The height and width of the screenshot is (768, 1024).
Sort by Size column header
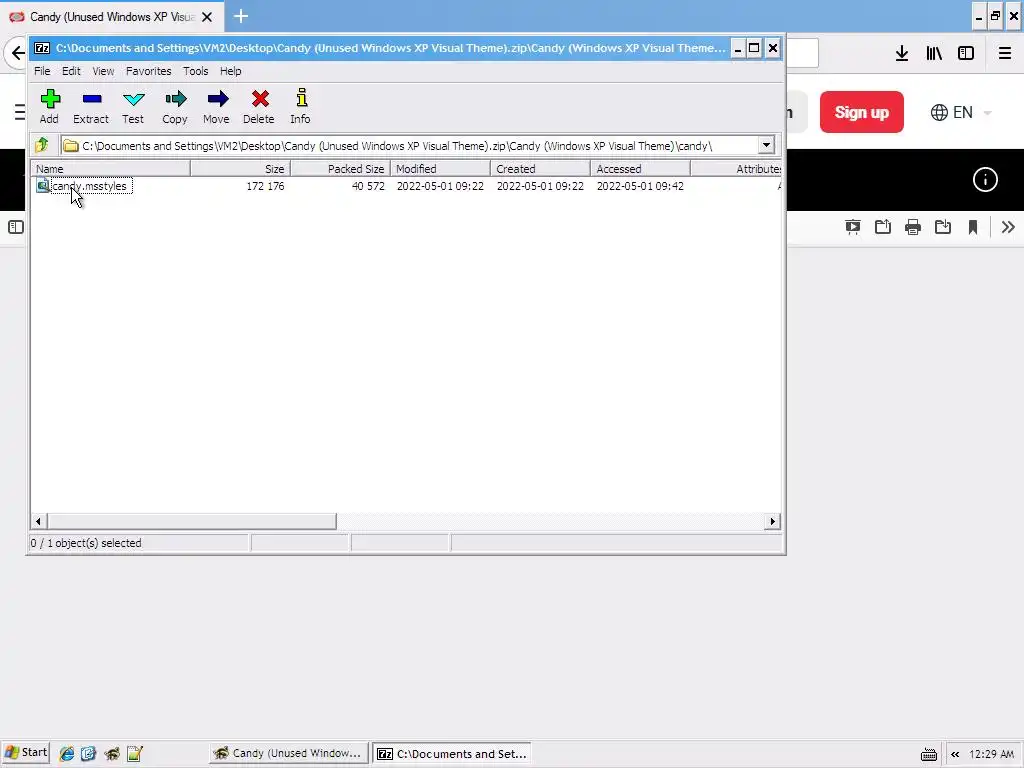(x=240, y=168)
